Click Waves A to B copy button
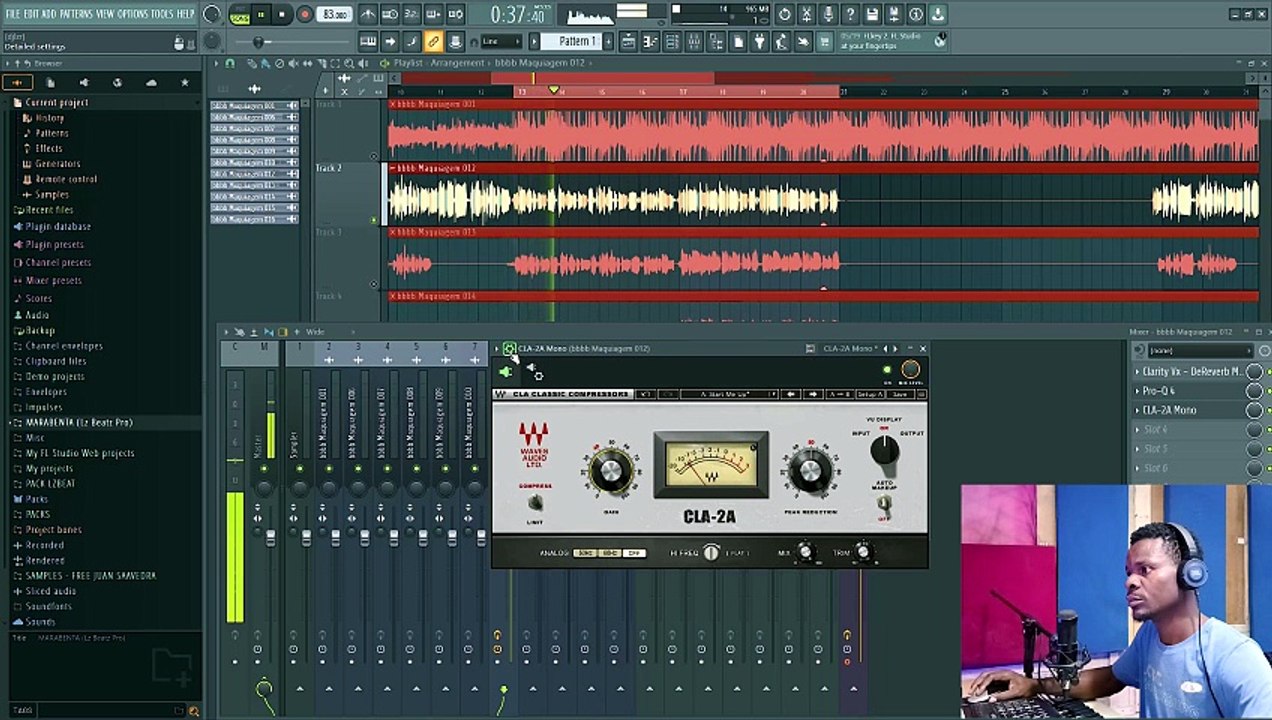 click(x=840, y=395)
